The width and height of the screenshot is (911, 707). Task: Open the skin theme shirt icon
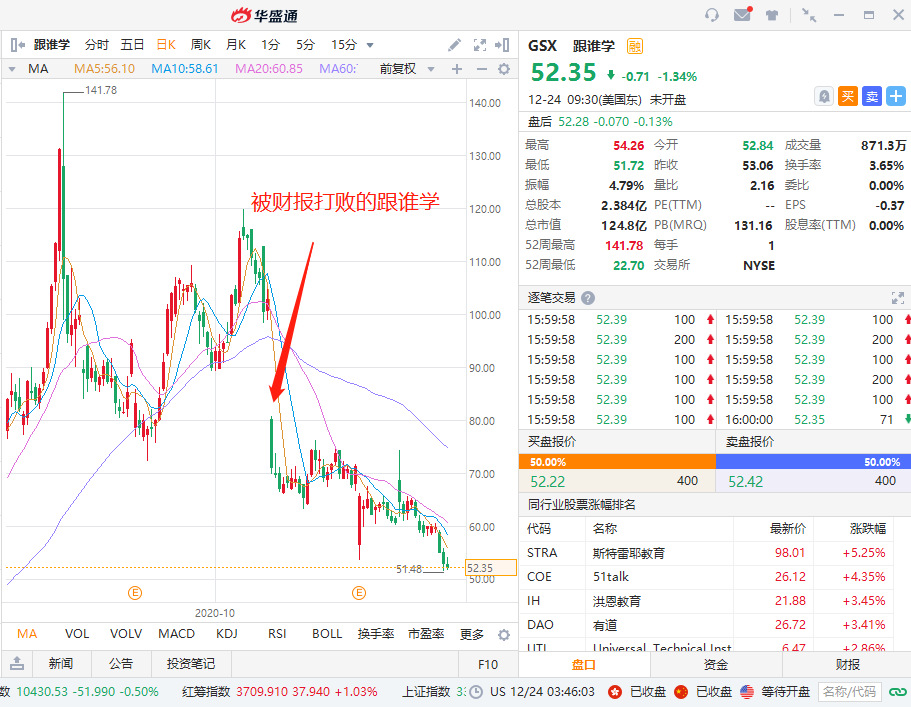(x=772, y=15)
